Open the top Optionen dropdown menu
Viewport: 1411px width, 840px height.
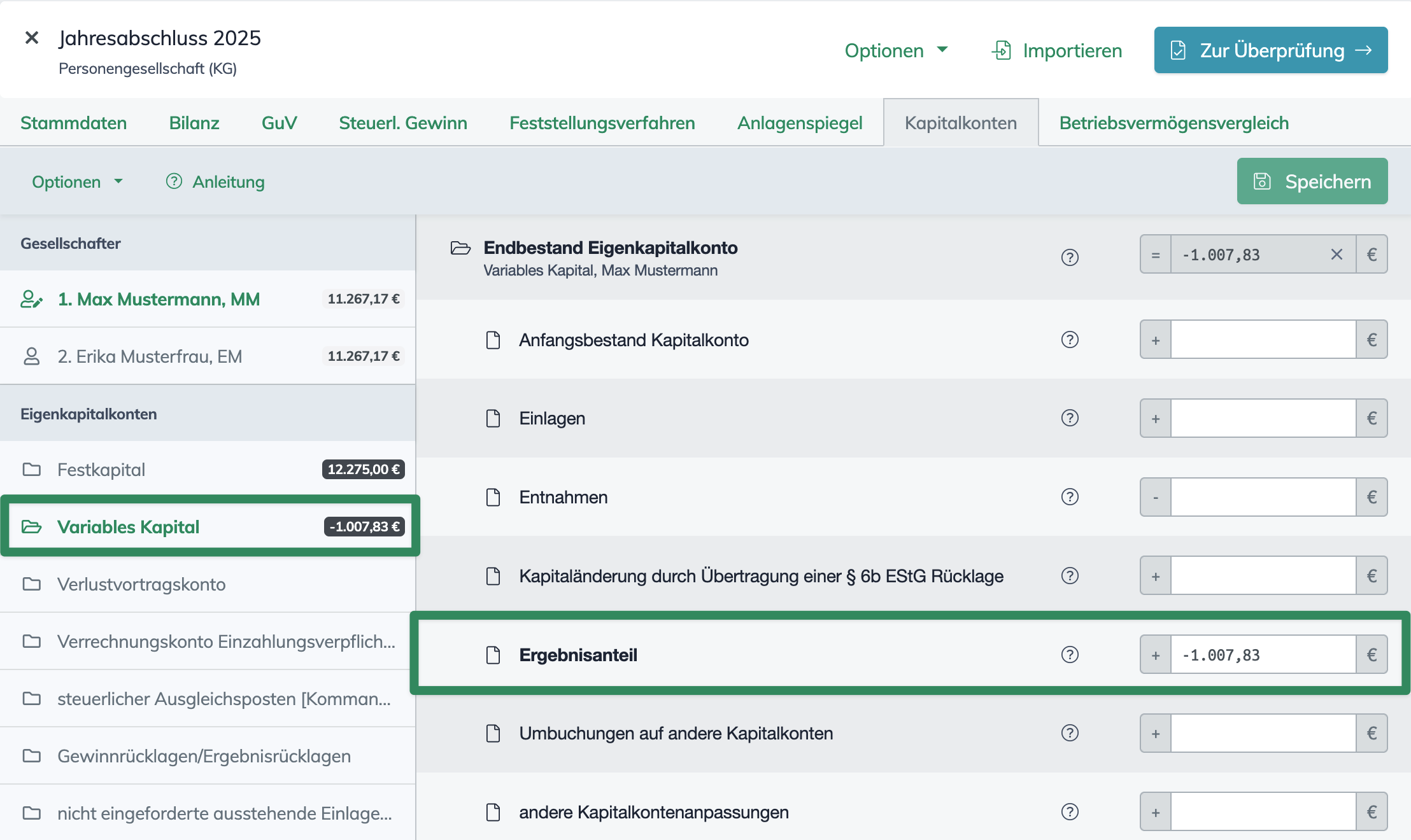[x=896, y=50]
